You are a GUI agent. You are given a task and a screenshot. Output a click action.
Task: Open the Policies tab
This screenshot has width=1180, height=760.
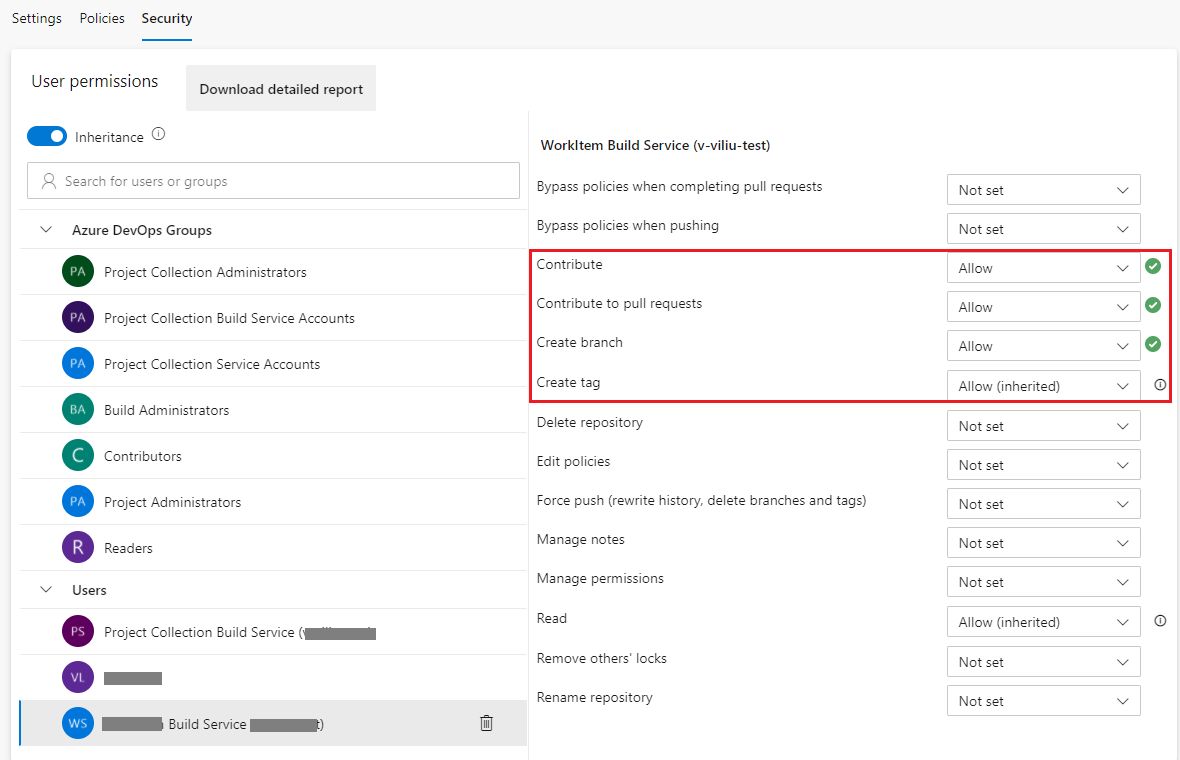coord(102,18)
